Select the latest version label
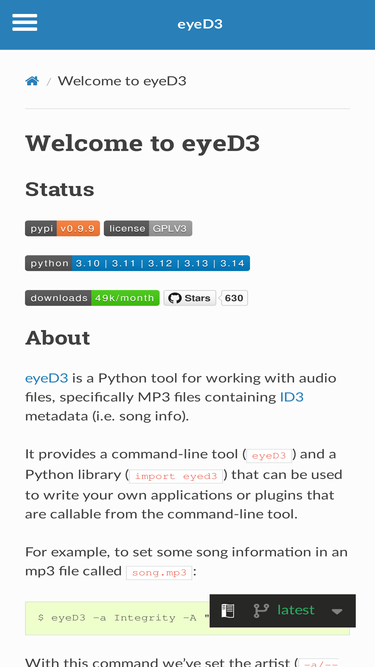375x667 pixels. point(295,610)
